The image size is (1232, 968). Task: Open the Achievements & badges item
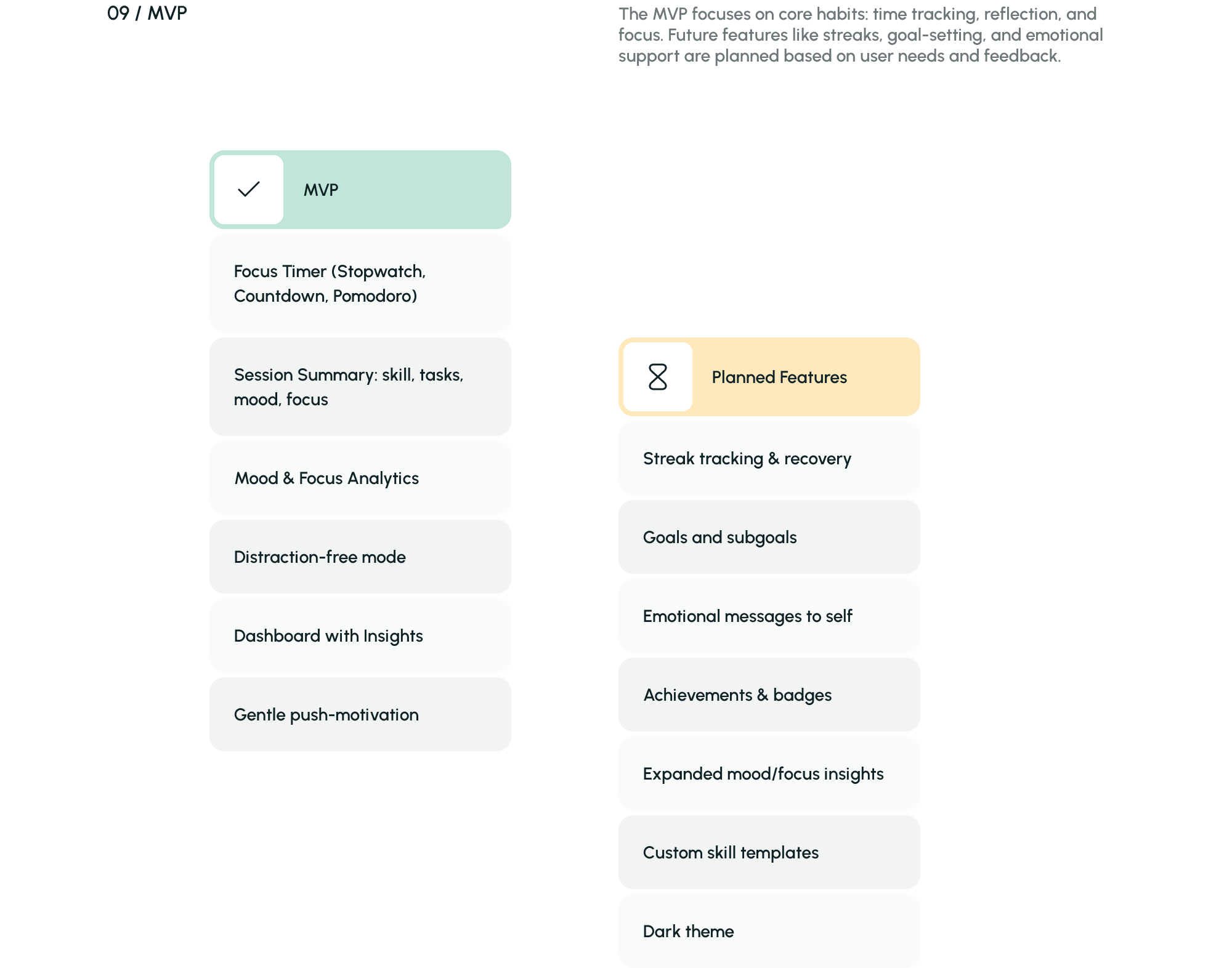point(769,695)
